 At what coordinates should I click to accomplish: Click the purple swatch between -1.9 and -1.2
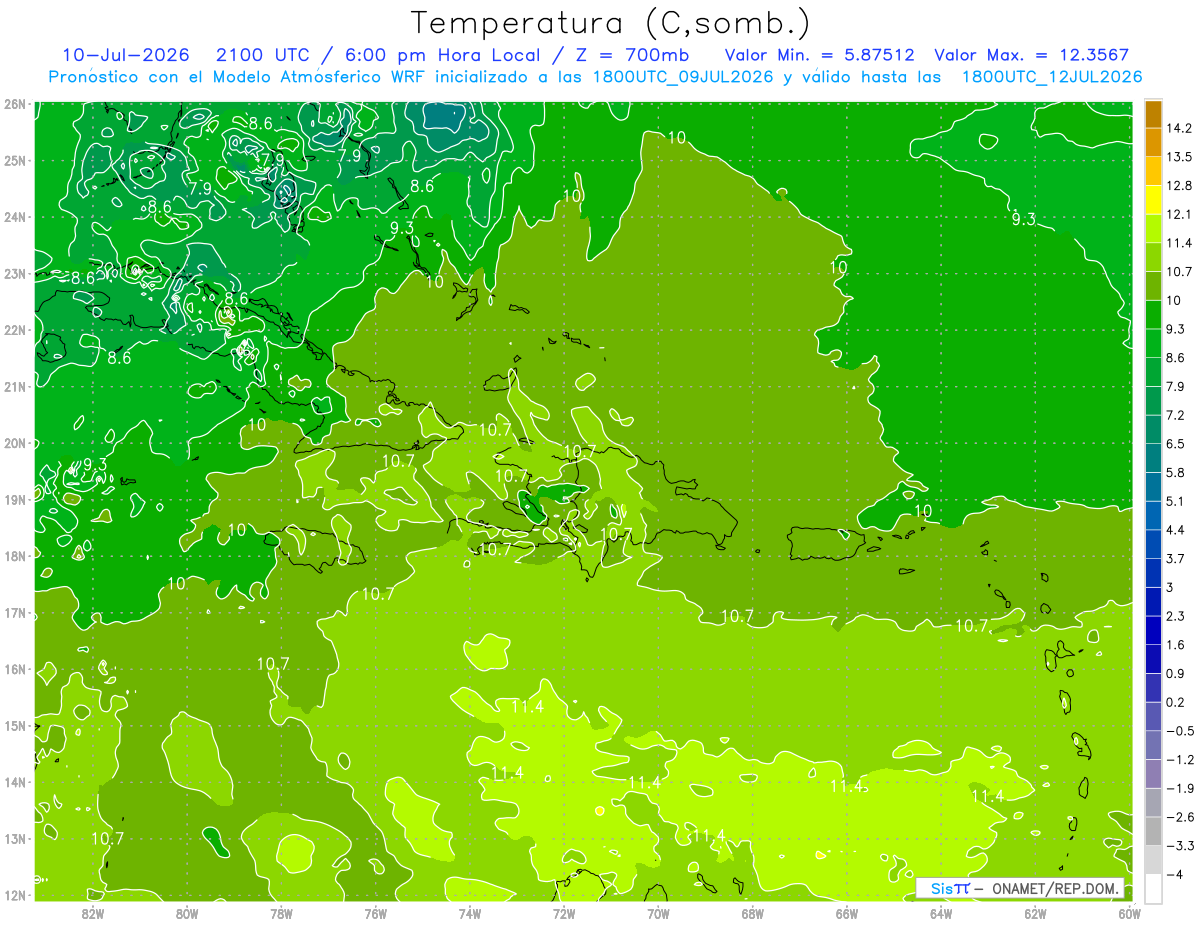[1153, 773]
